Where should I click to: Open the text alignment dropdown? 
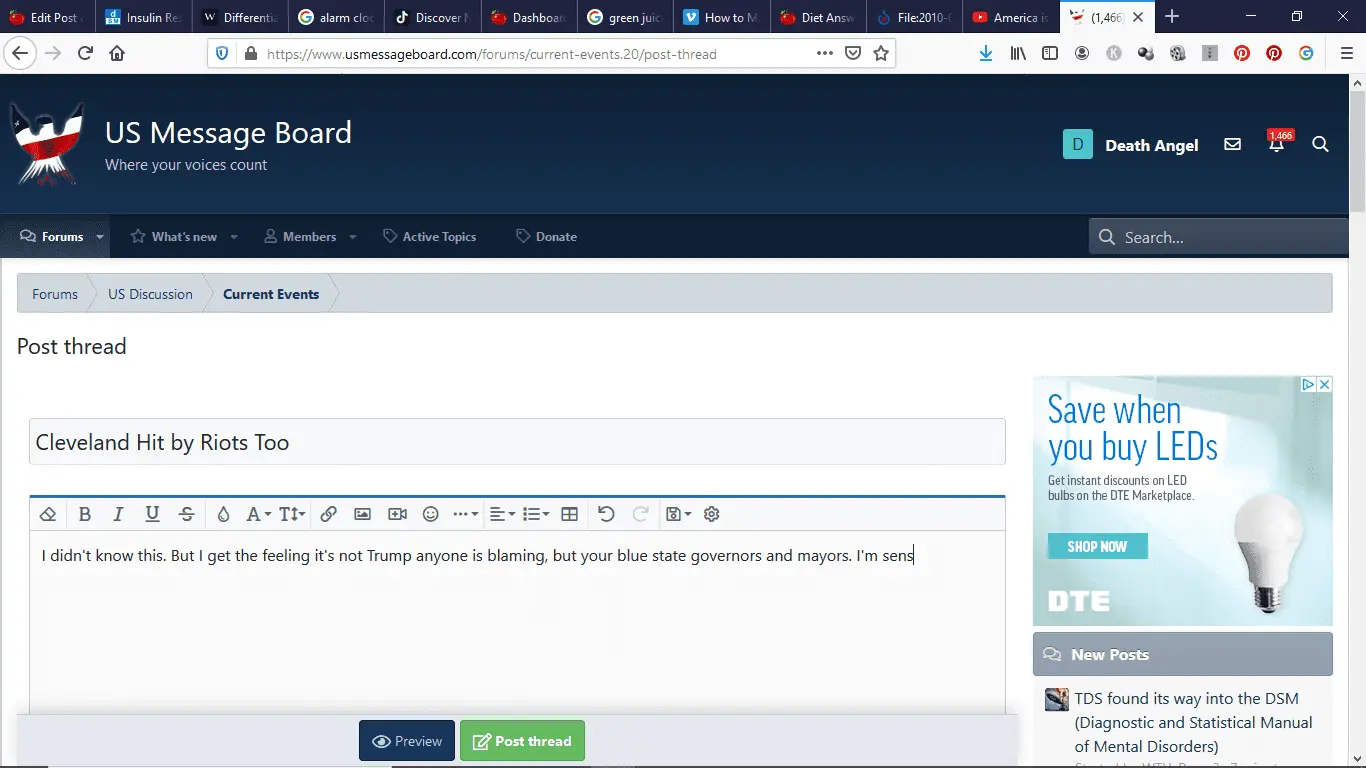[x=502, y=514]
